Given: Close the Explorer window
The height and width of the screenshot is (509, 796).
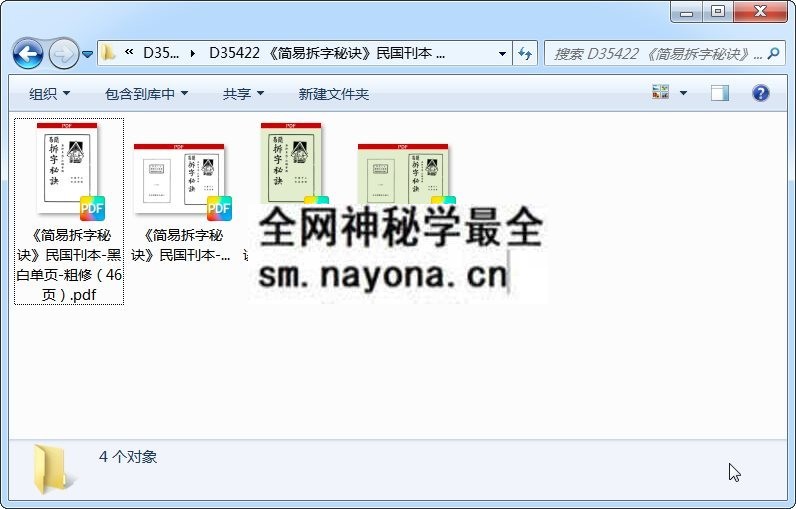Looking at the screenshot, I should pos(760,11).
